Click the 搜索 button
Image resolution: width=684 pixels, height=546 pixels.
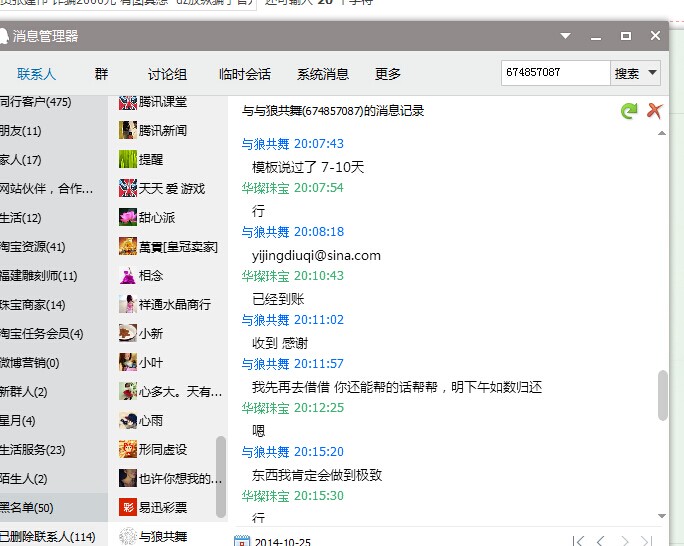tap(627, 73)
